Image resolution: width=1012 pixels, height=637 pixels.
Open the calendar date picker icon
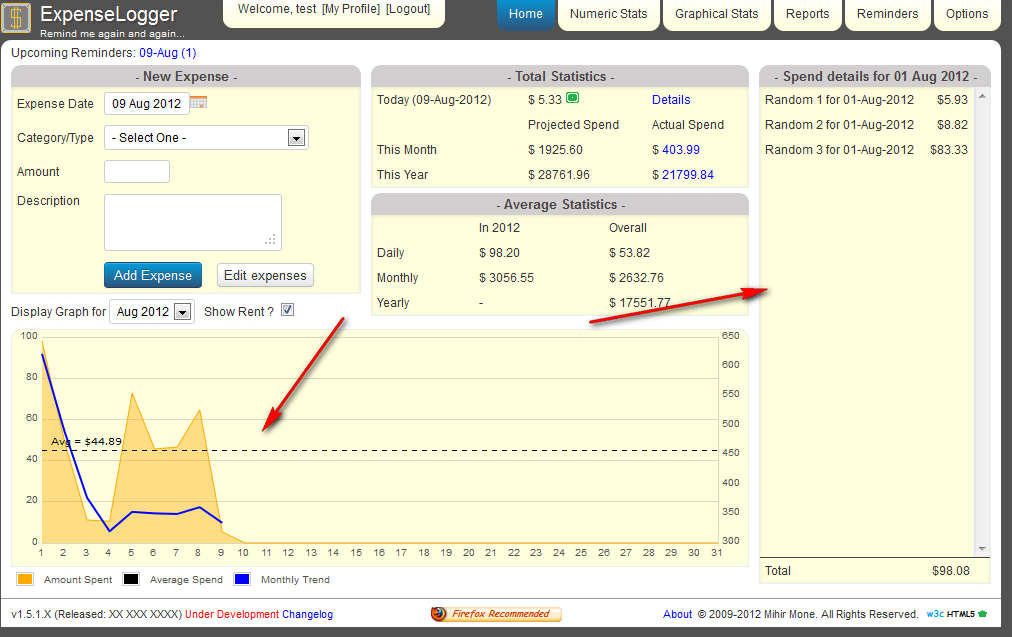(x=198, y=103)
